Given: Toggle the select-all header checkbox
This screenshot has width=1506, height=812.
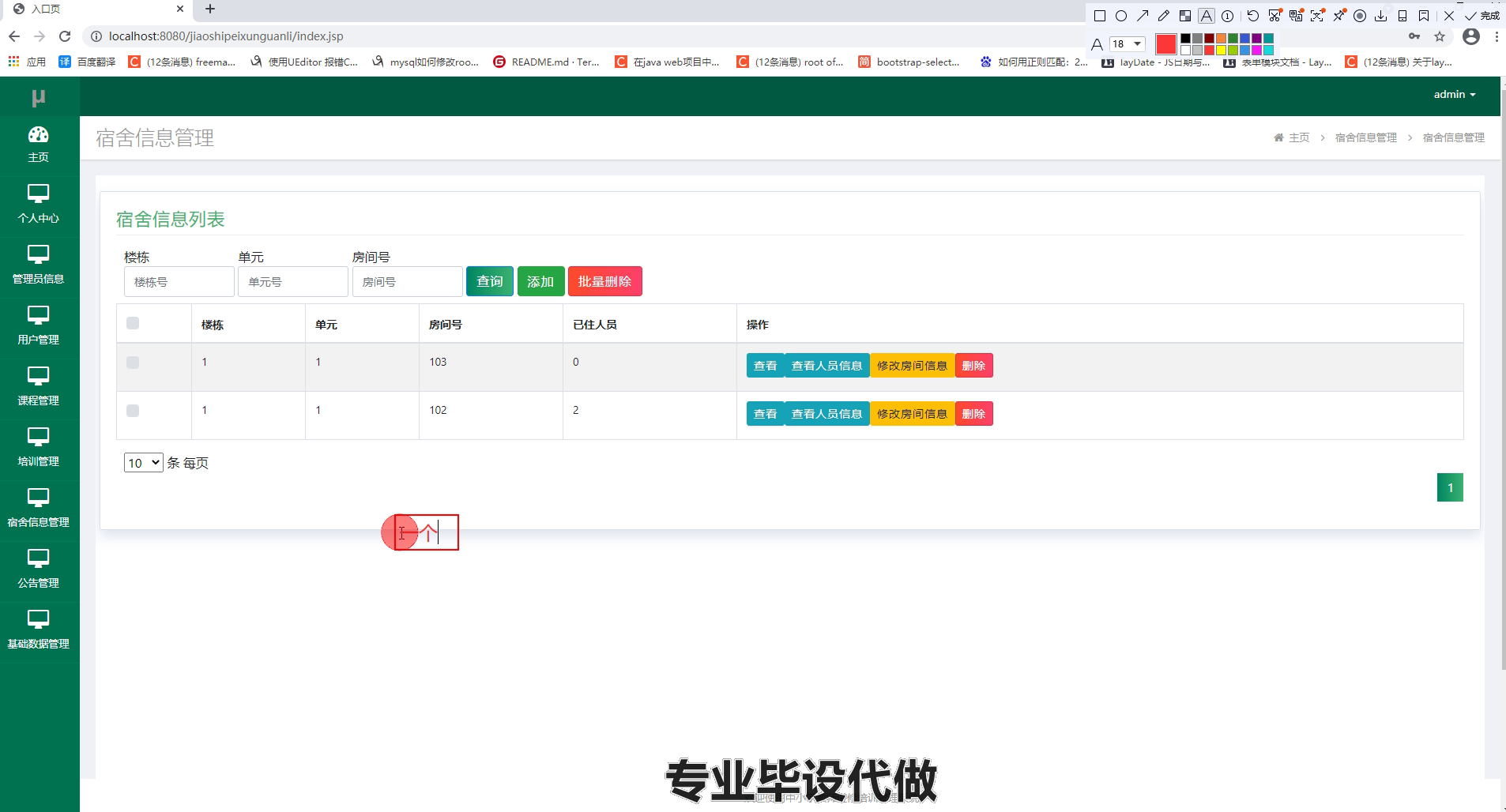Looking at the screenshot, I should [x=133, y=323].
